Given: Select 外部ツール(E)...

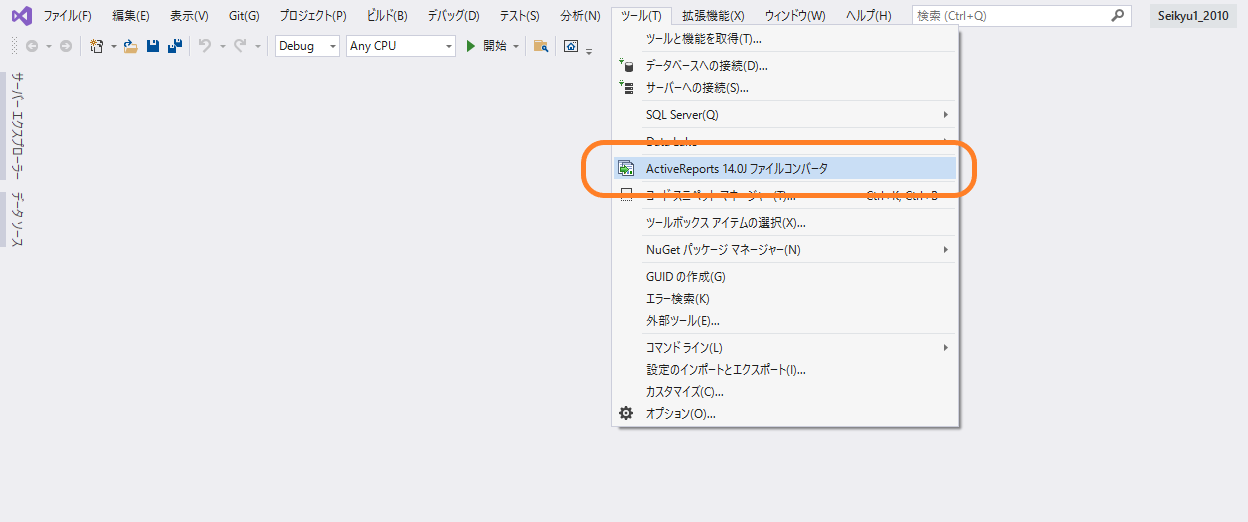Looking at the screenshot, I should 785,321.
